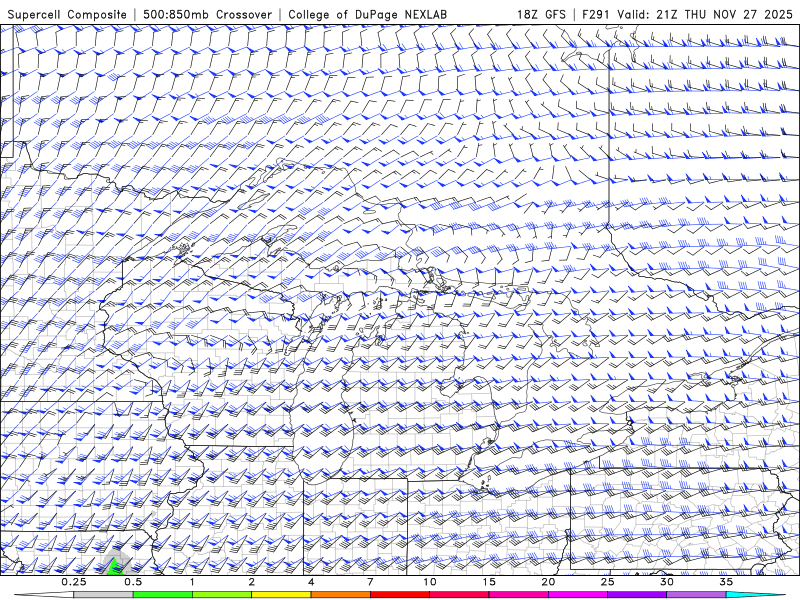The height and width of the screenshot is (600, 800).
Task: Select the hot pink 15–20 color bar segment
Action: coord(518,595)
